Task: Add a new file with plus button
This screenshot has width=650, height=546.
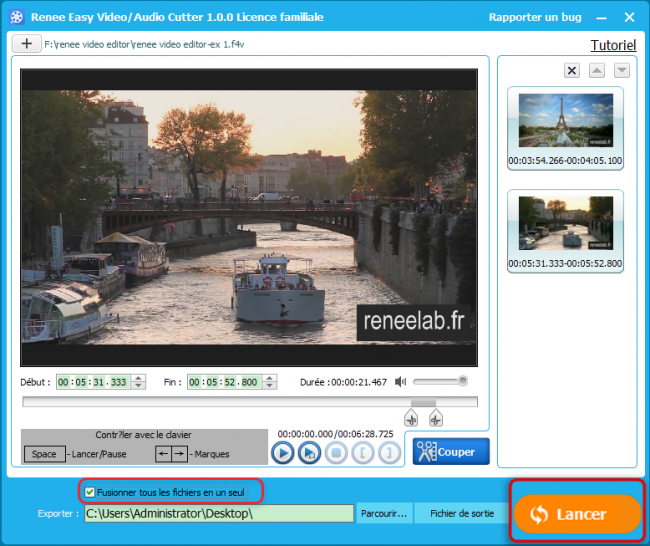Action: coord(27,44)
